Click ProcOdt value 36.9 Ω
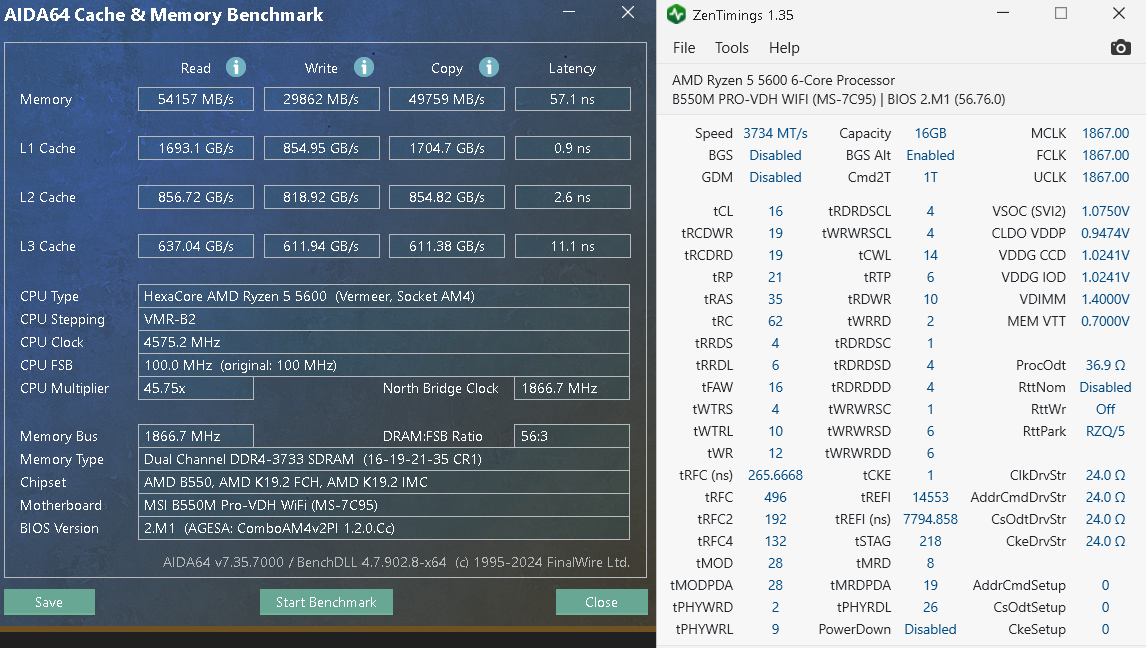Screen dimensions: 1146x648 (x=1105, y=365)
